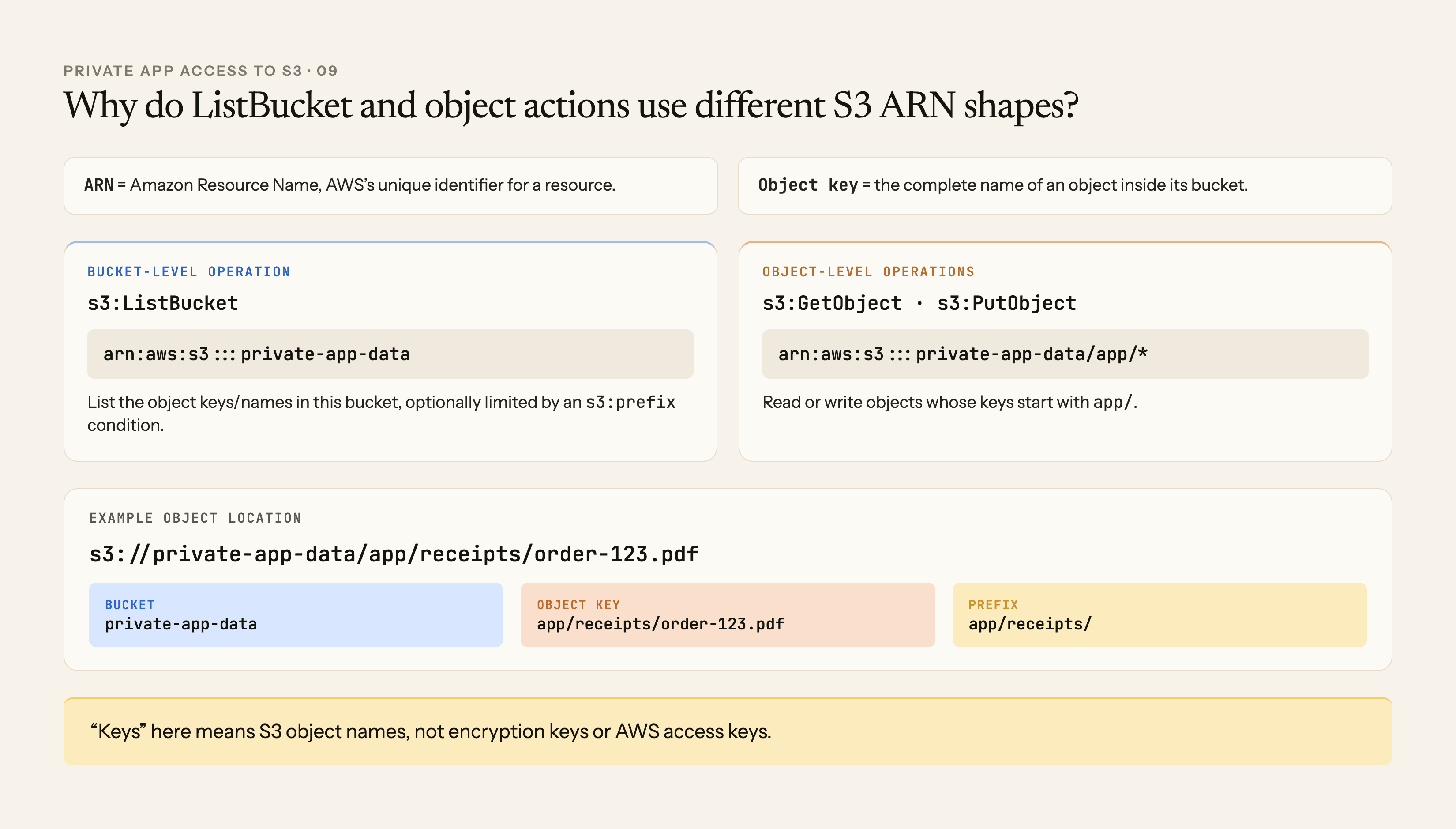
Task: Select the Object key definition text
Action: [1002, 185]
